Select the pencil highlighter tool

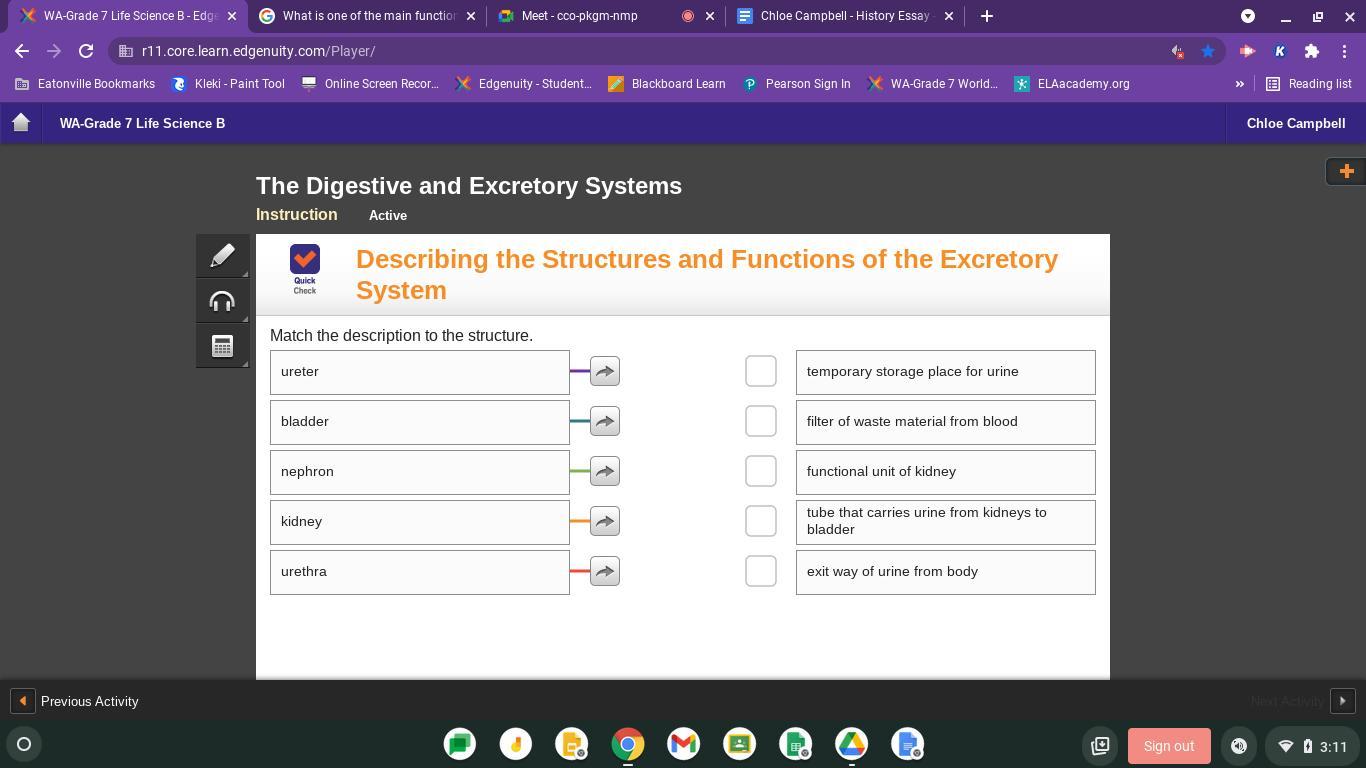[222, 256]
